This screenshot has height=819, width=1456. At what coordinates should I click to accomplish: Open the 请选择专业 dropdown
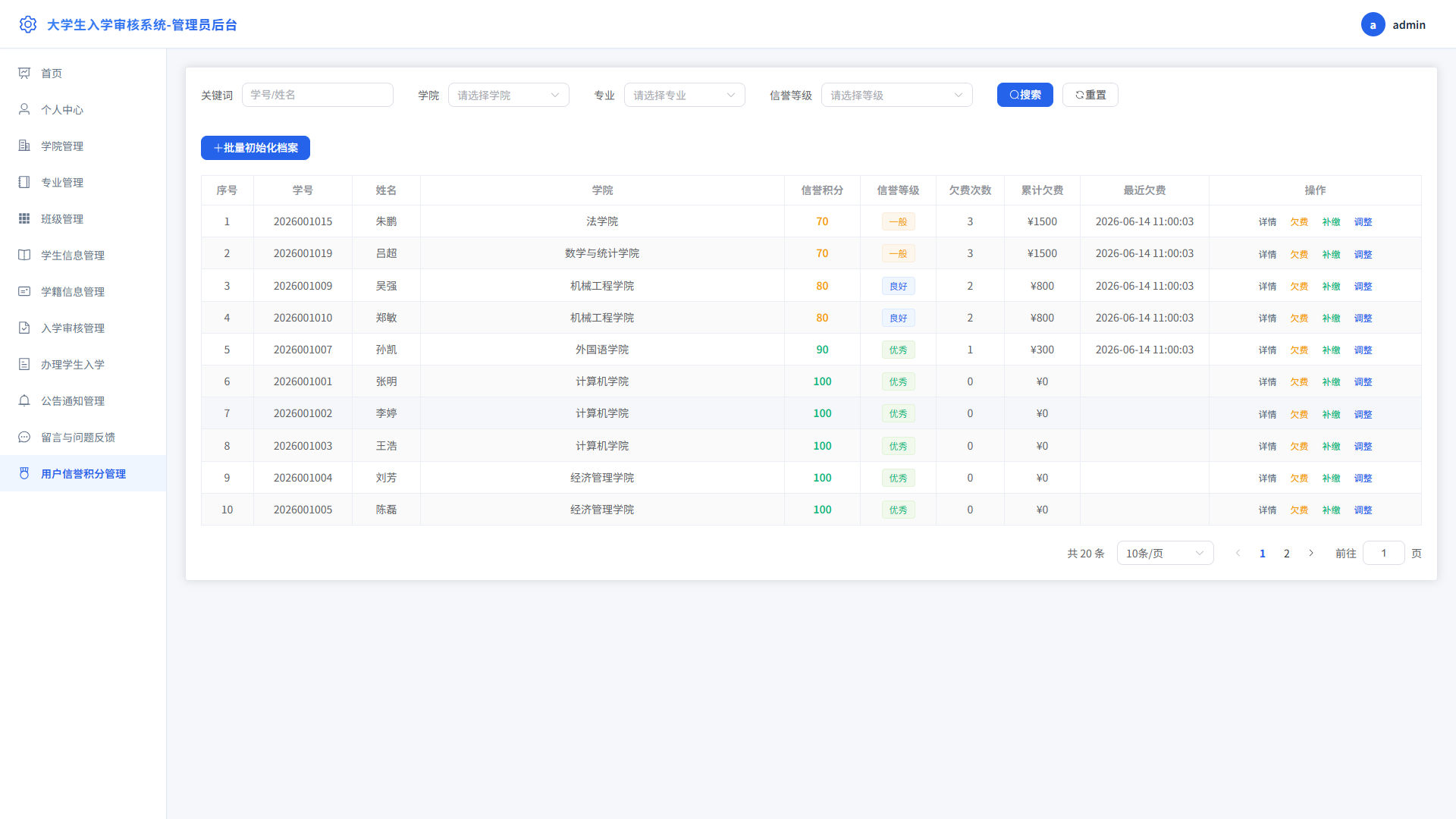click(x=685, y=95)
